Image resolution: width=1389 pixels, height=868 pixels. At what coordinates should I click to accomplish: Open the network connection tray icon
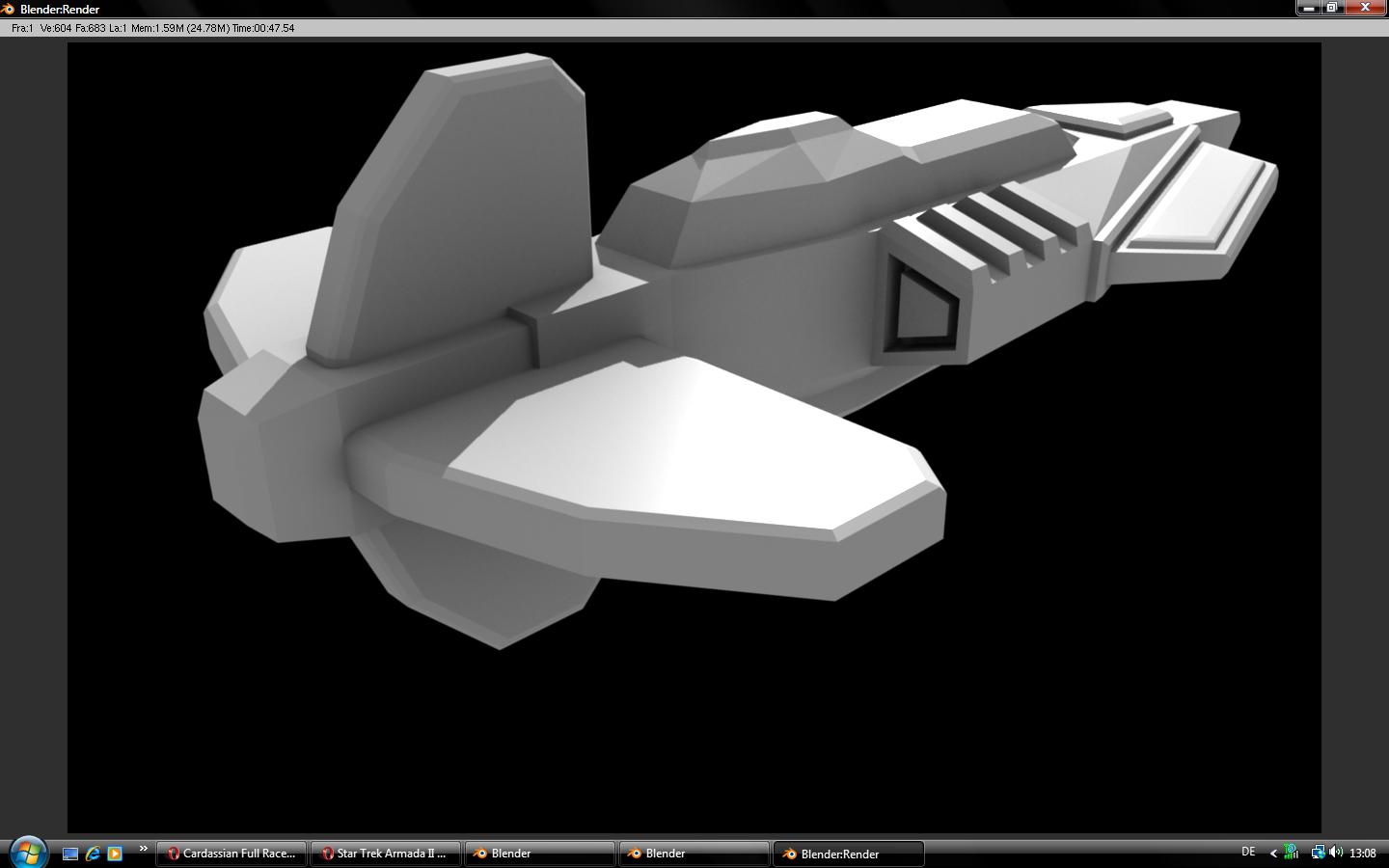point(1317,853)
